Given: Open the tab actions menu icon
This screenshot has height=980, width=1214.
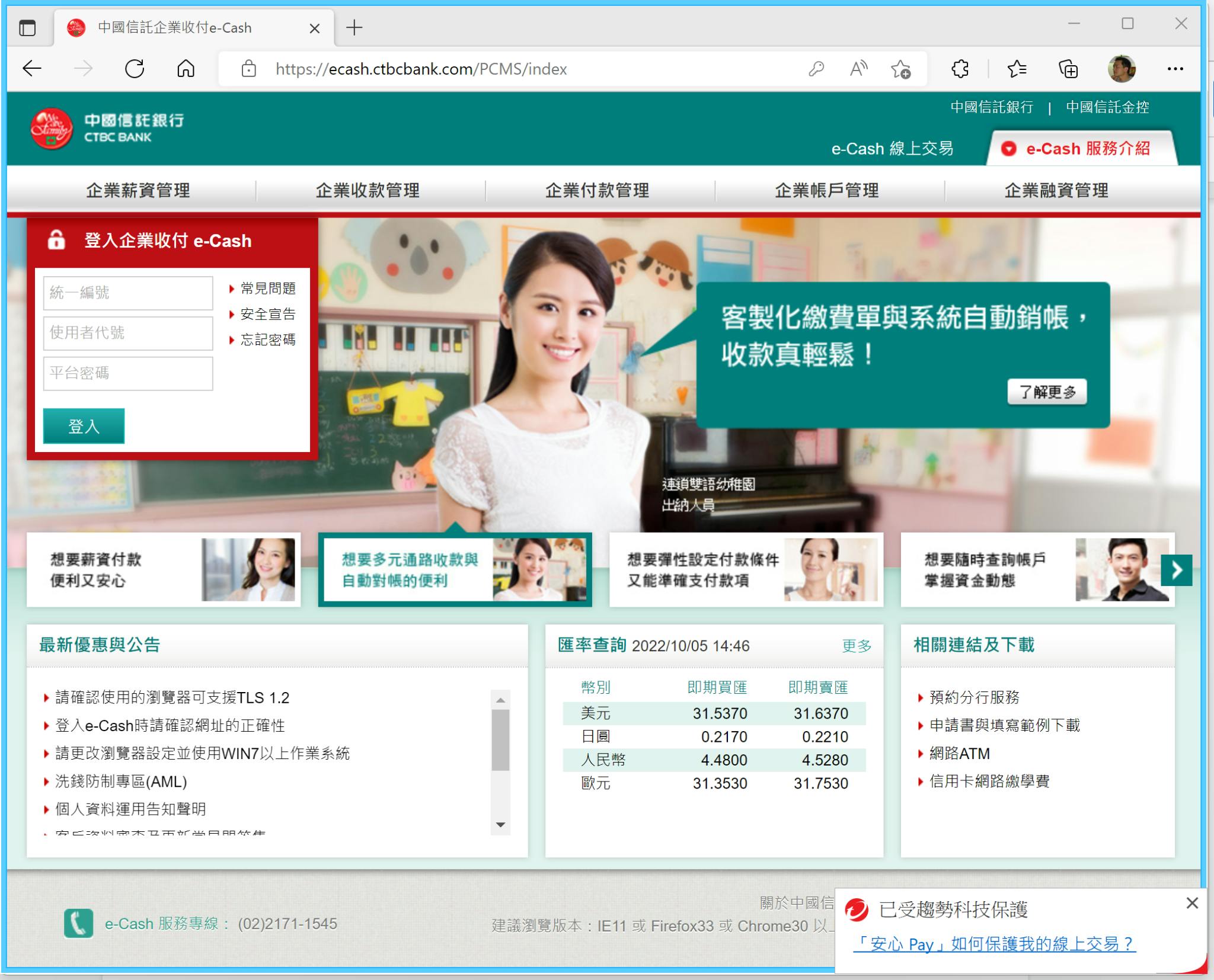Looking at the screenshot, I should pos(27,27).
